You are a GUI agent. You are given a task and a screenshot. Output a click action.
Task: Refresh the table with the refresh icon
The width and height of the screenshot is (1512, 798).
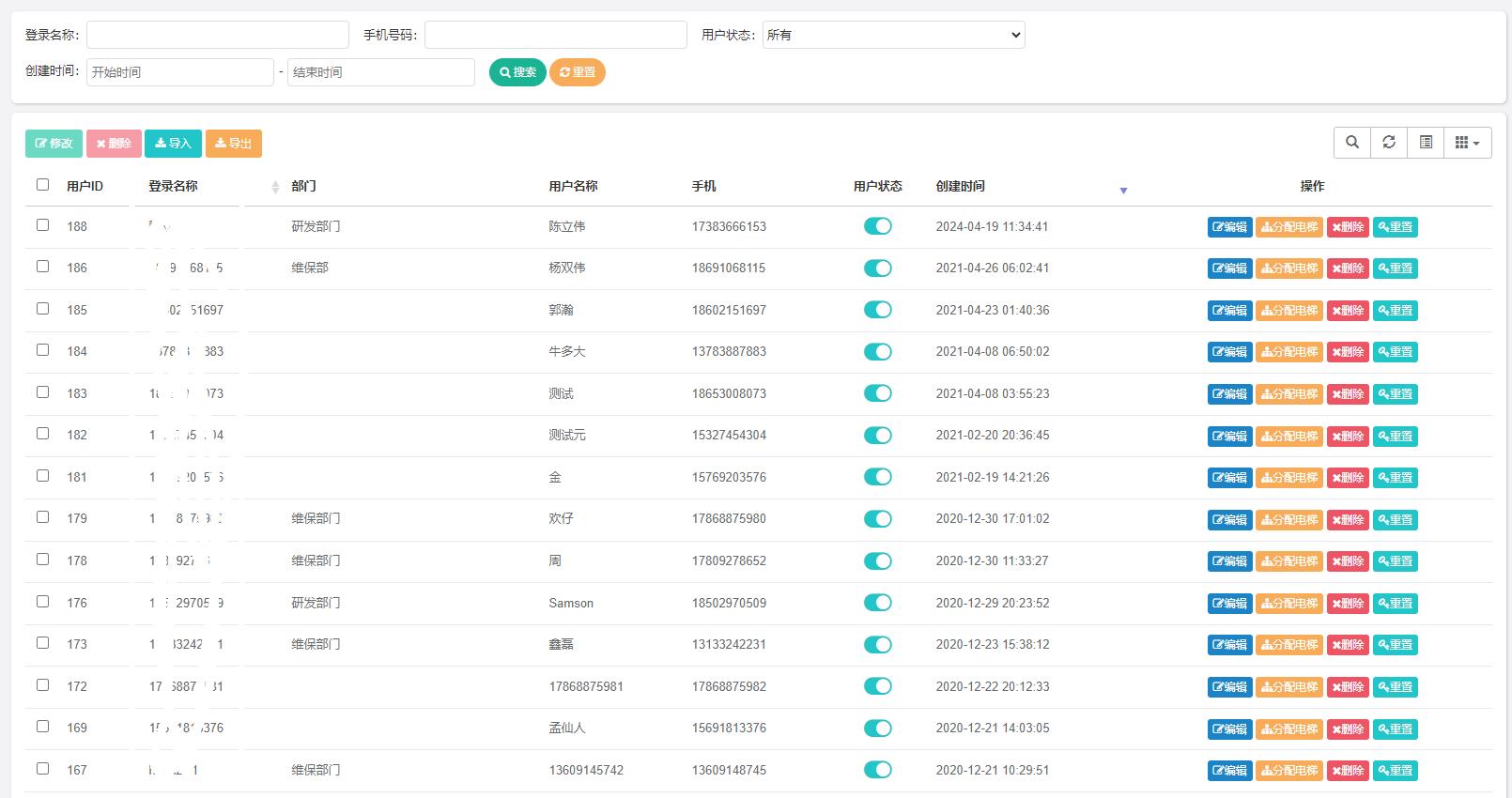[1389, 143]
